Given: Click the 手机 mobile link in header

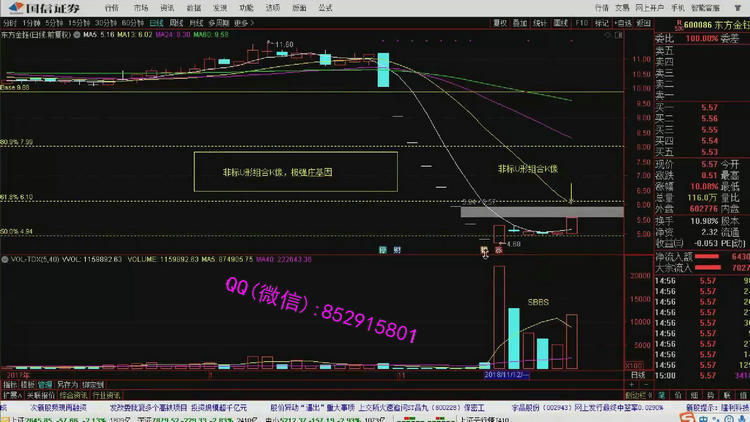Looking at the screenshot, I should click(680, 7).
